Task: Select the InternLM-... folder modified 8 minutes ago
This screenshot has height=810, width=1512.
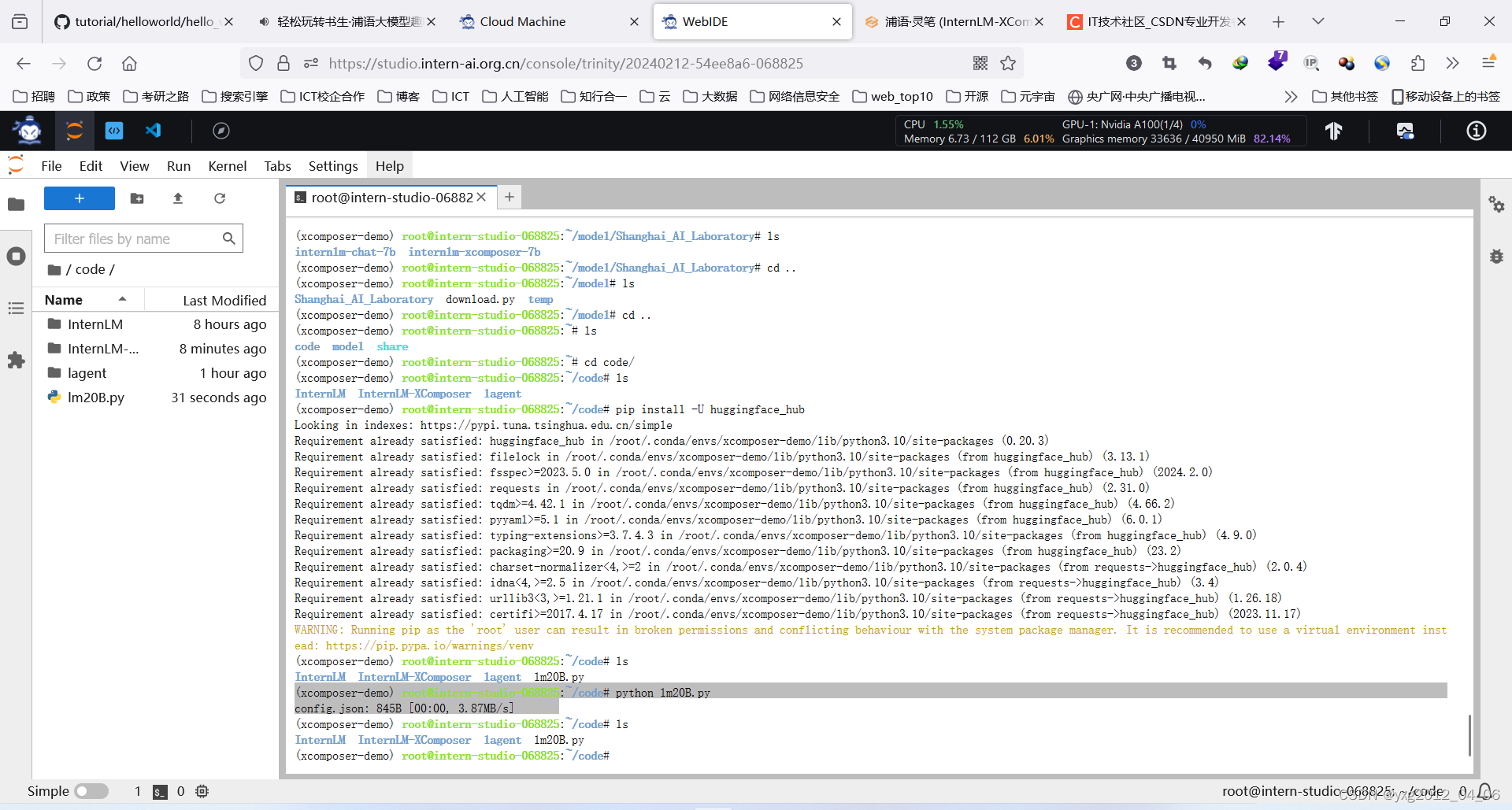Action: (x=157, y=349)
